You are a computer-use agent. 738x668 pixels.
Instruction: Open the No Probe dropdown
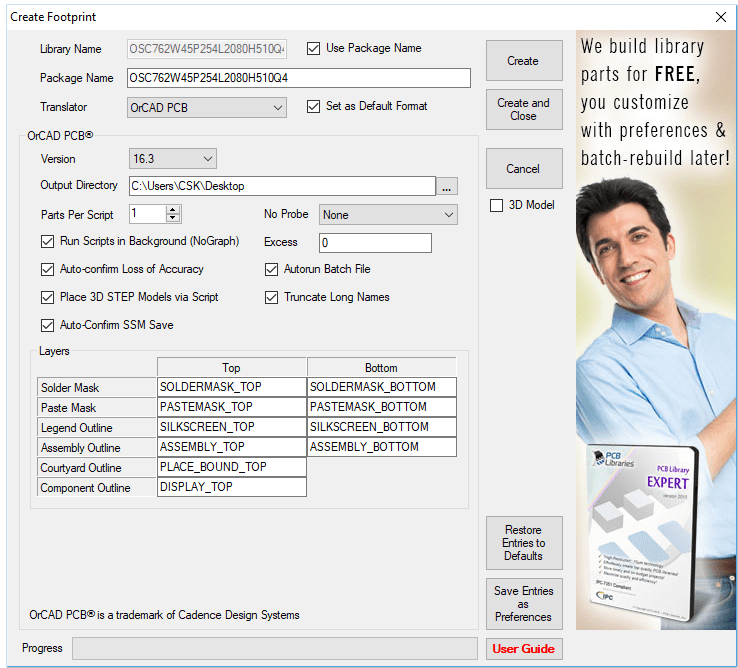click(388, 215)
